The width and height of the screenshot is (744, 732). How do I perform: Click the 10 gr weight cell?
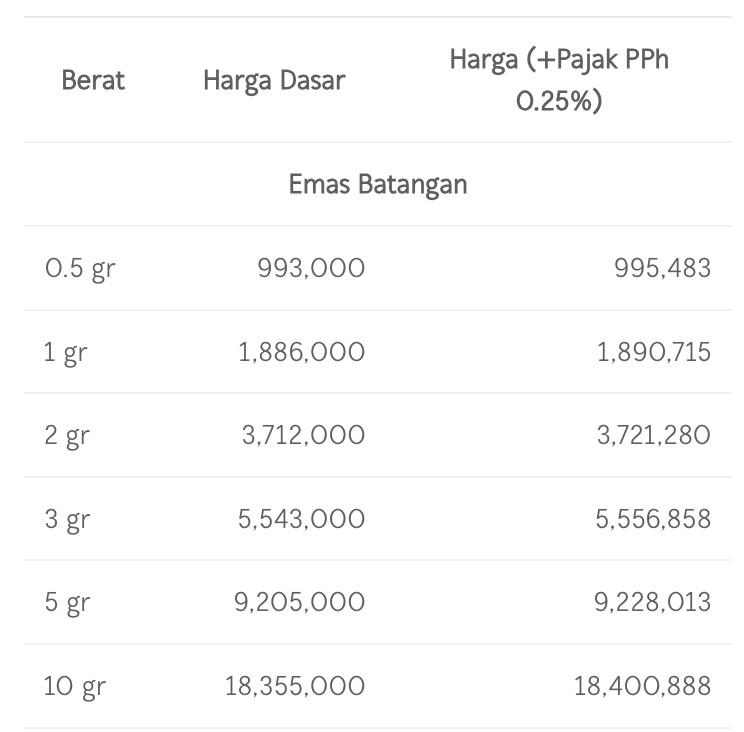74,687
